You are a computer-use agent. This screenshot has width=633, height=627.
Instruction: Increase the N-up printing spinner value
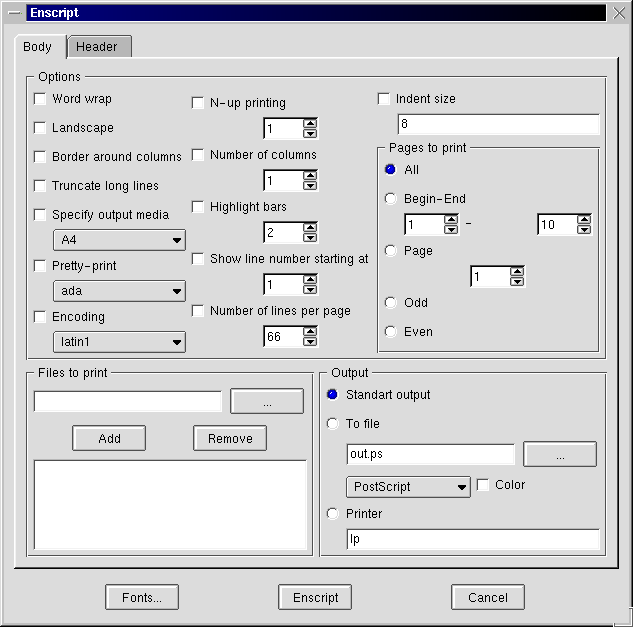pos(310,123)
